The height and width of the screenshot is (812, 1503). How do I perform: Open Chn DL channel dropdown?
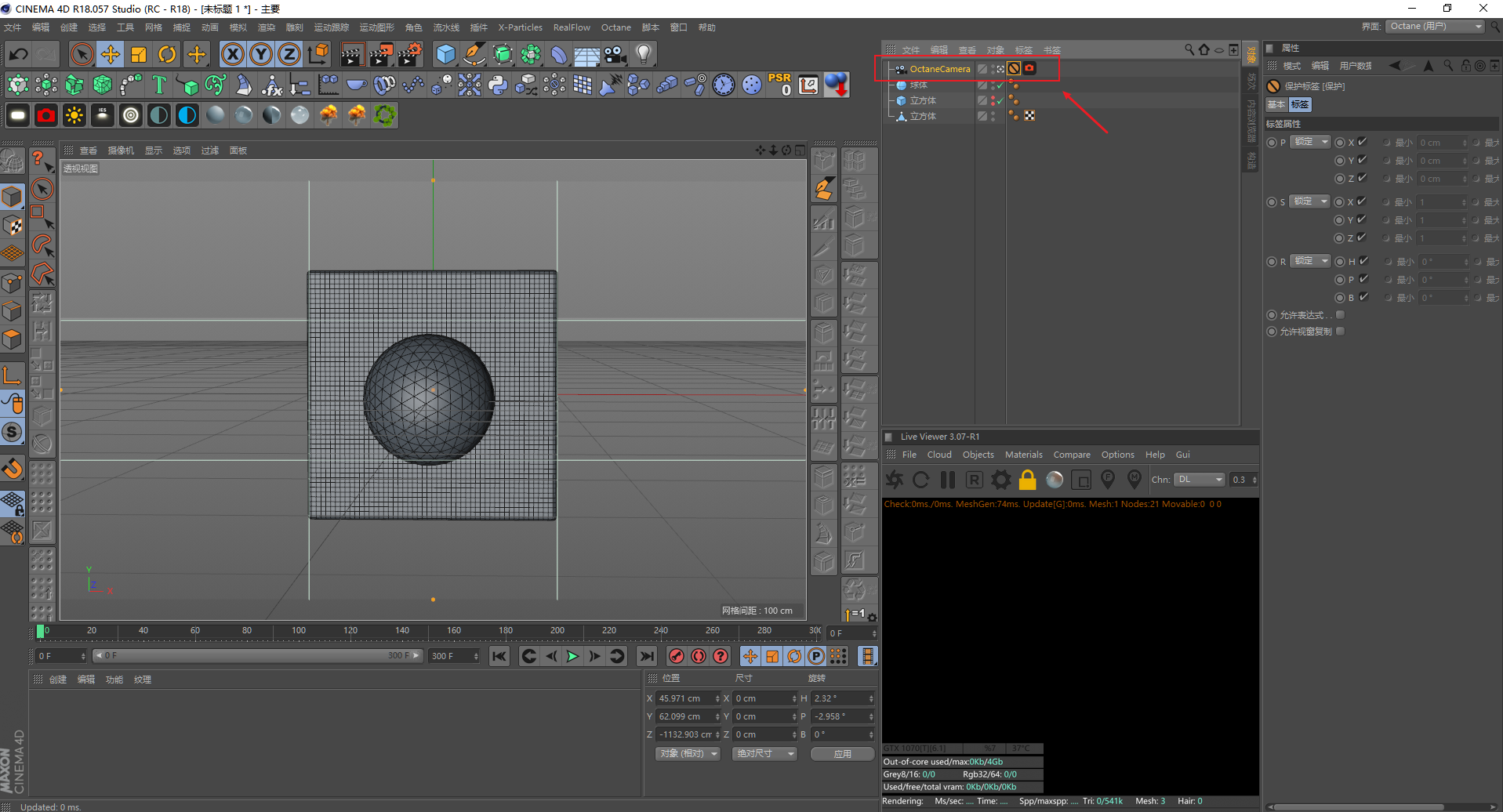1200,480
